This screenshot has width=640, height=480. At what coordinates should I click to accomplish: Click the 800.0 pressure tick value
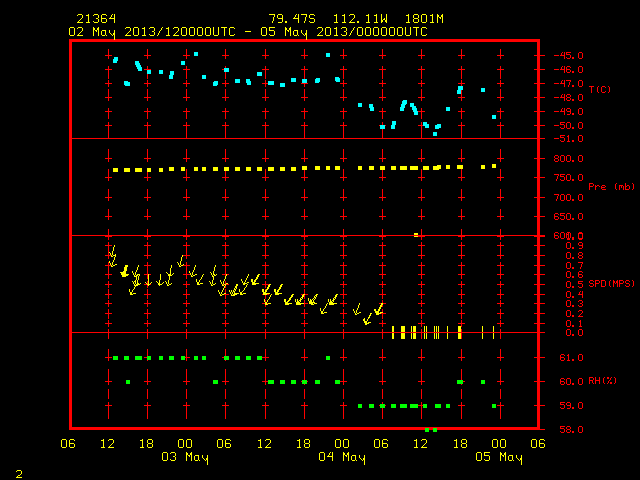568,159
